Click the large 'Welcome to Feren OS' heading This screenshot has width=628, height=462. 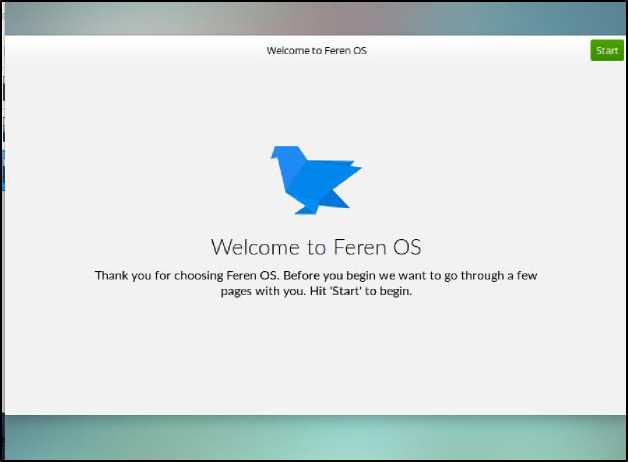click(316, 247)
